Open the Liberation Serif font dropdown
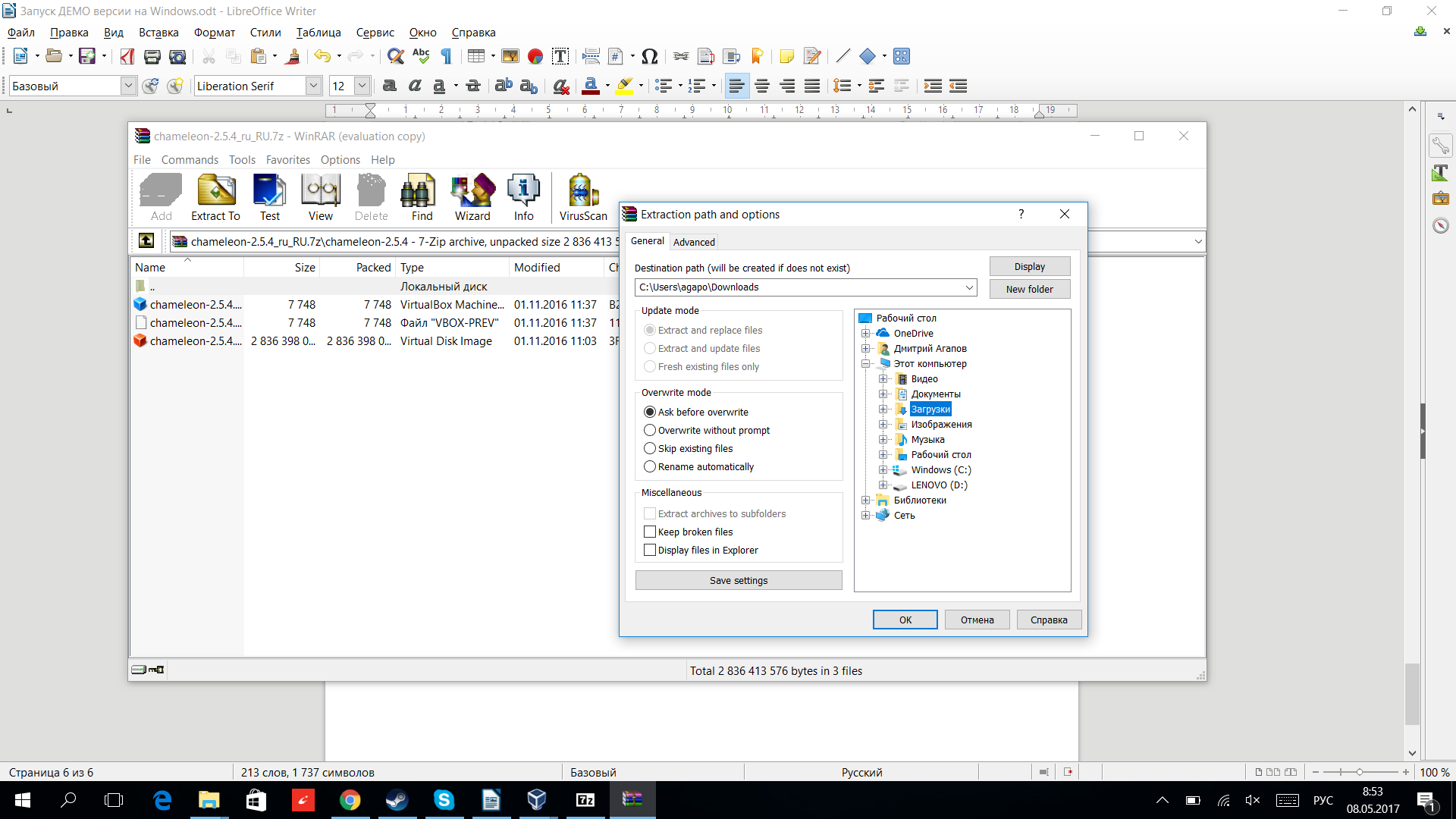The width and height of the screenshot is (1456, 819). pyautogui.click(x=313, y=86)
